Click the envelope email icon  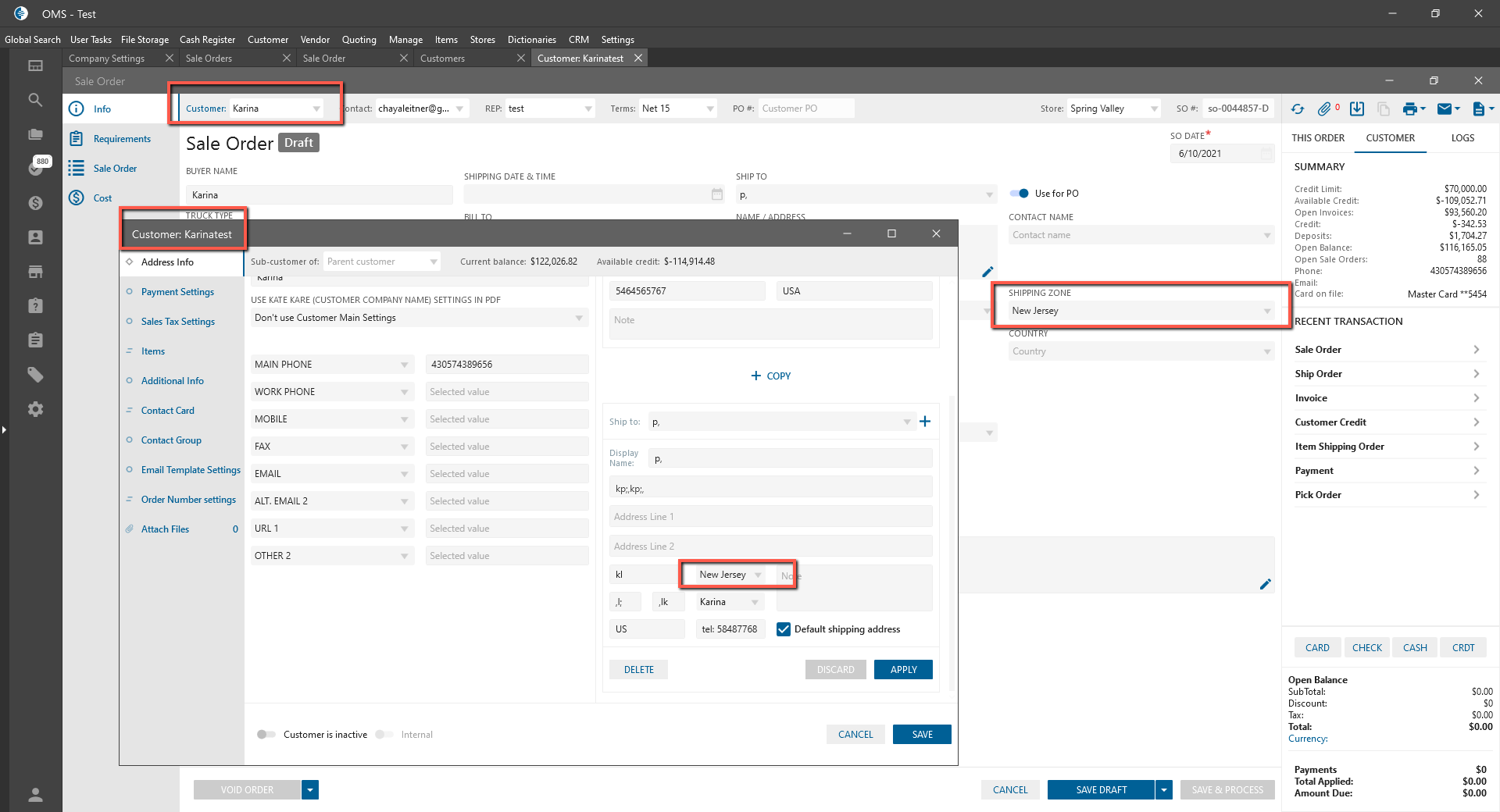1445,109
